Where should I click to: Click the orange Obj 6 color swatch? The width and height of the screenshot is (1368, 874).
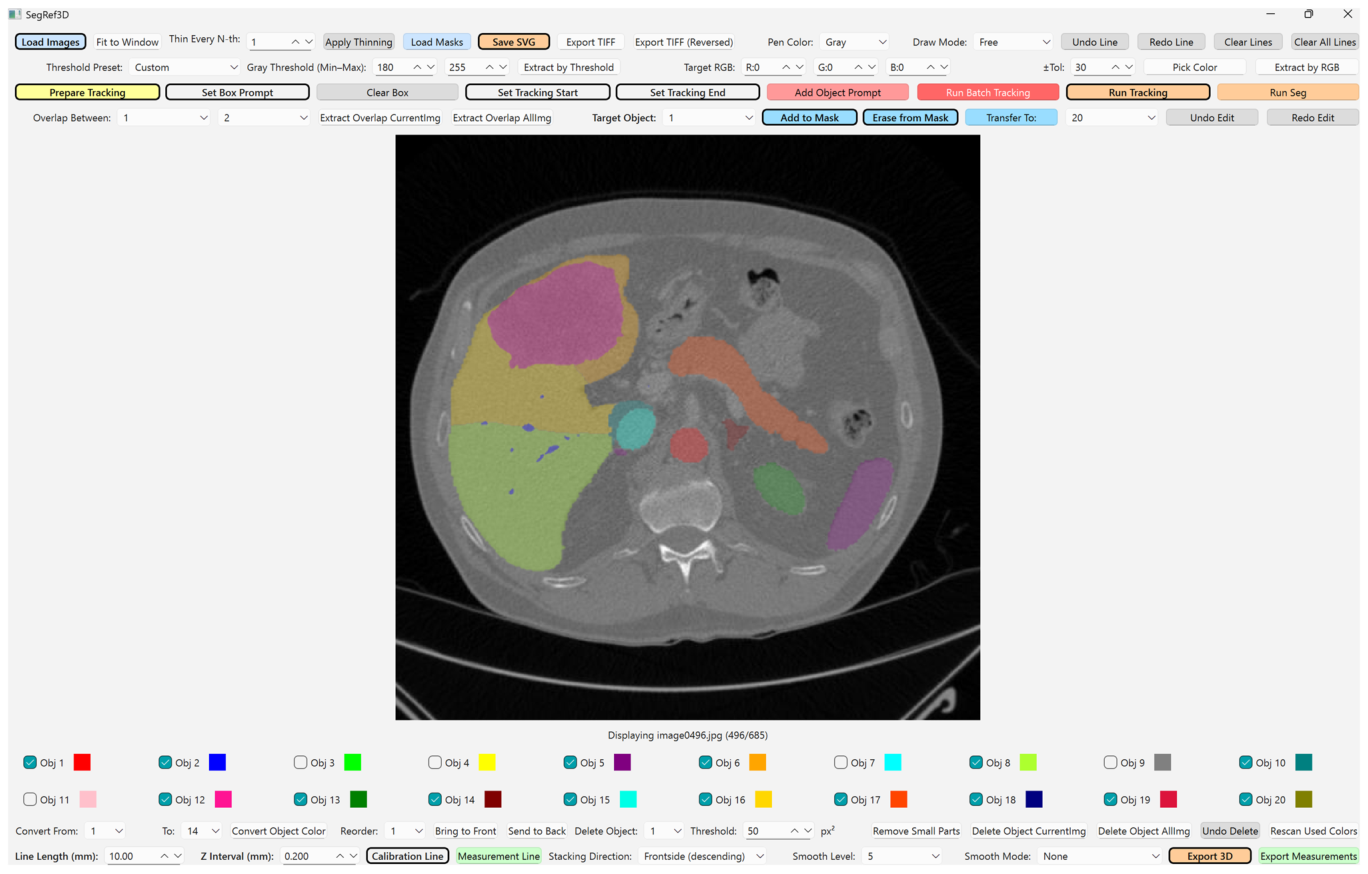[x=758, y=762]
